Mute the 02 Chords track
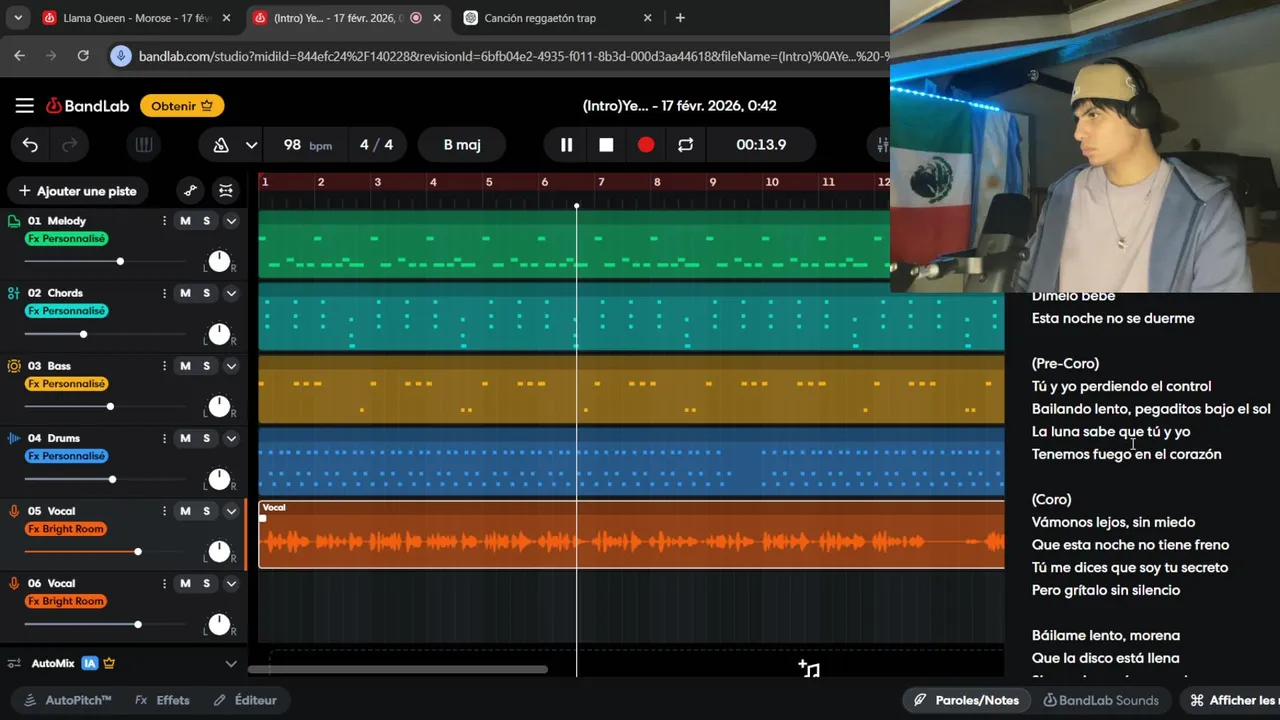This screenshot has height=720, width=1280. 185,293
